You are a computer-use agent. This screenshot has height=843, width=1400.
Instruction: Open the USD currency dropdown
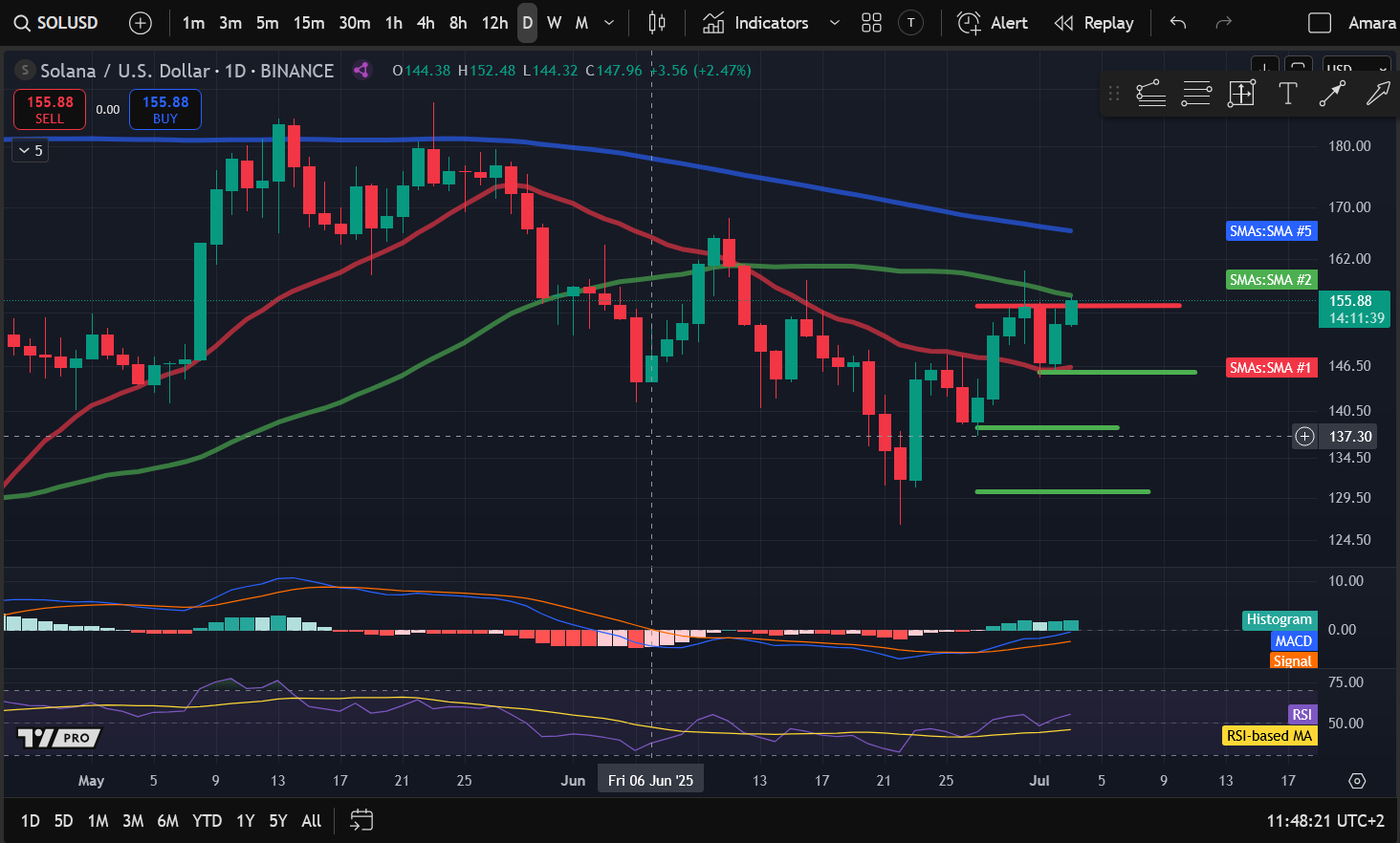pos(1357,68)
